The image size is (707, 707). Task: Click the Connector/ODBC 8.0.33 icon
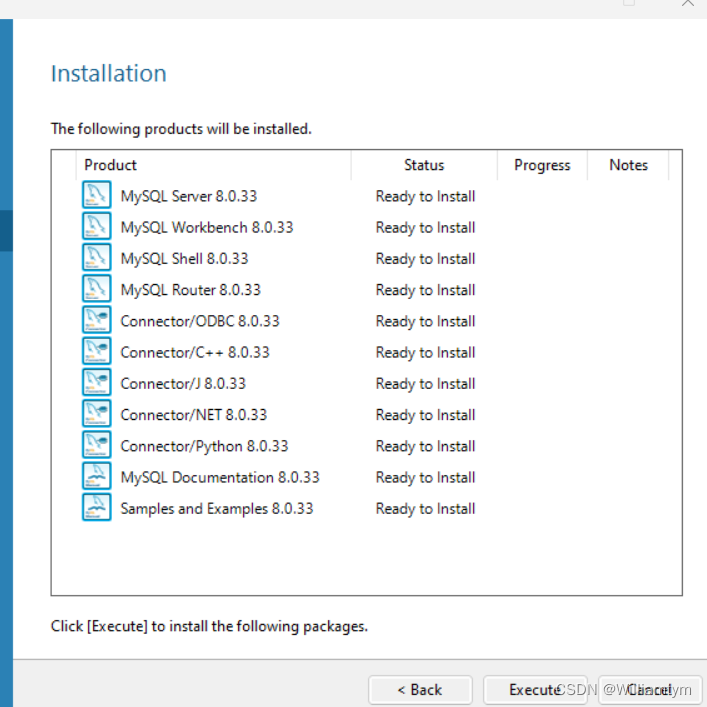(96, 320)
